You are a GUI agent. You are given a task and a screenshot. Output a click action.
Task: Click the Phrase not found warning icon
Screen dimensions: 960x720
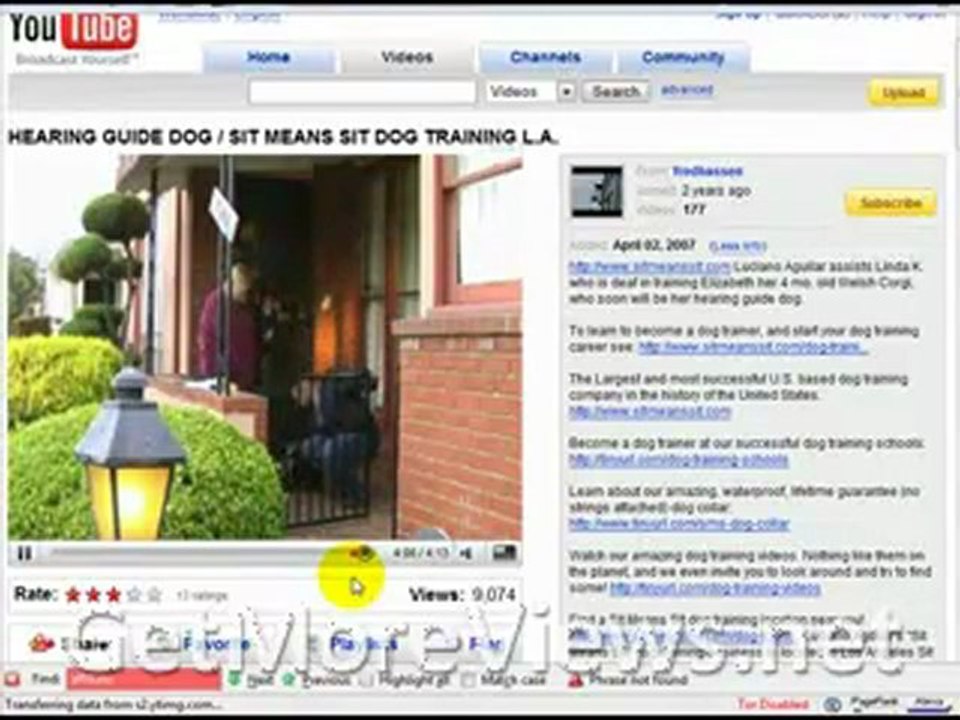click(575, 680)
